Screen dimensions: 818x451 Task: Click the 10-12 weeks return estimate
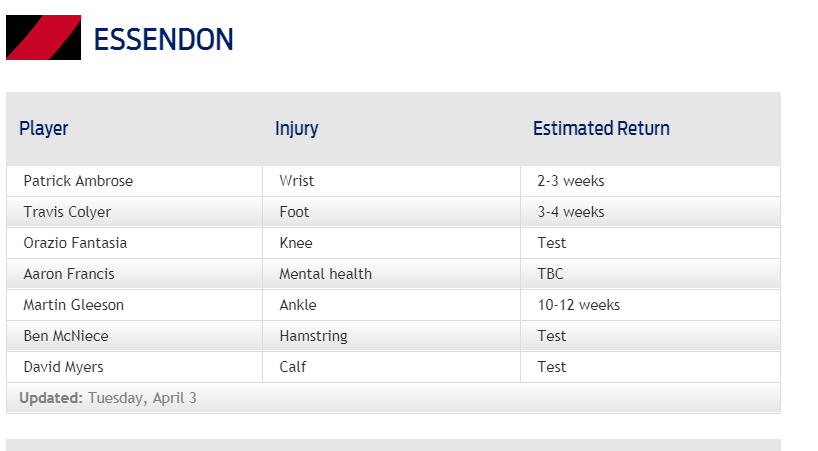pyautogui.click(x=579, y=304)
